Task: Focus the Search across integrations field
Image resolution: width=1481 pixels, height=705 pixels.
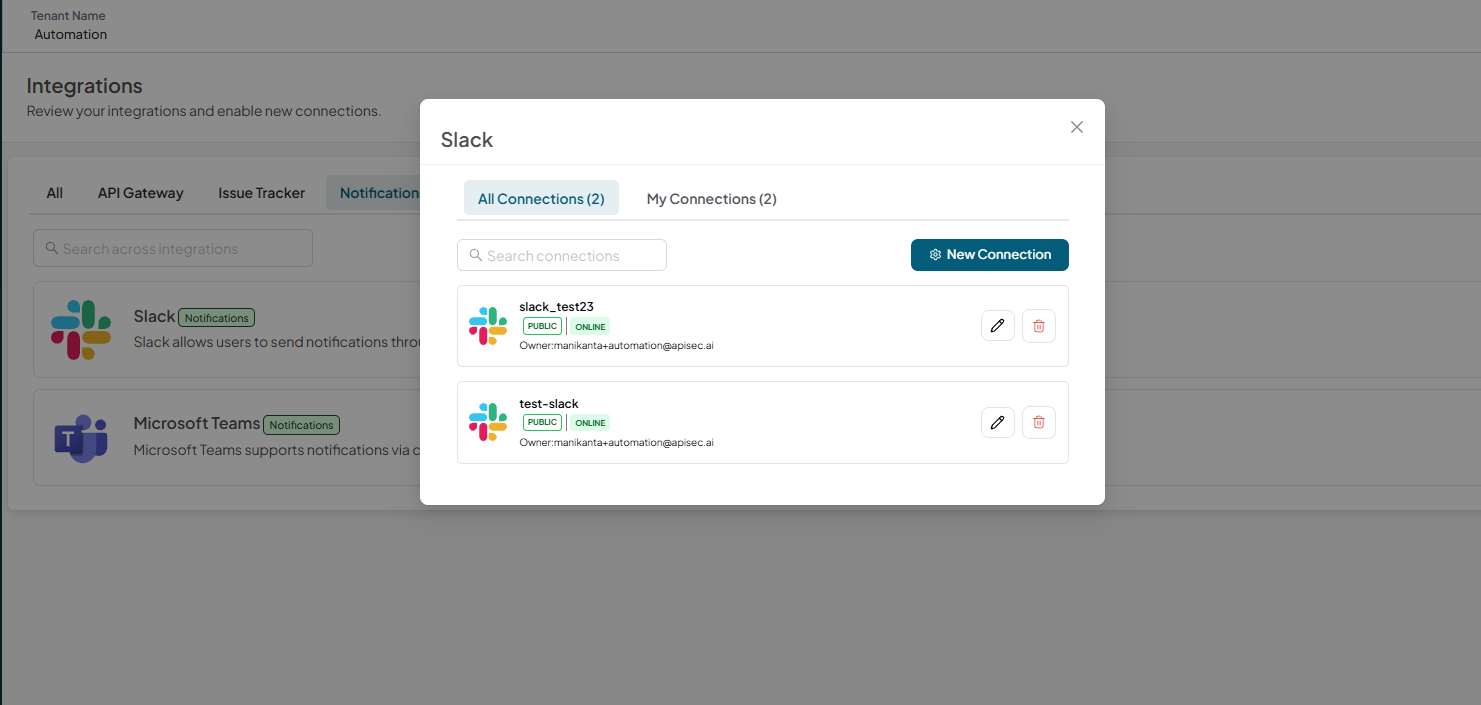Action: (173, 248)
